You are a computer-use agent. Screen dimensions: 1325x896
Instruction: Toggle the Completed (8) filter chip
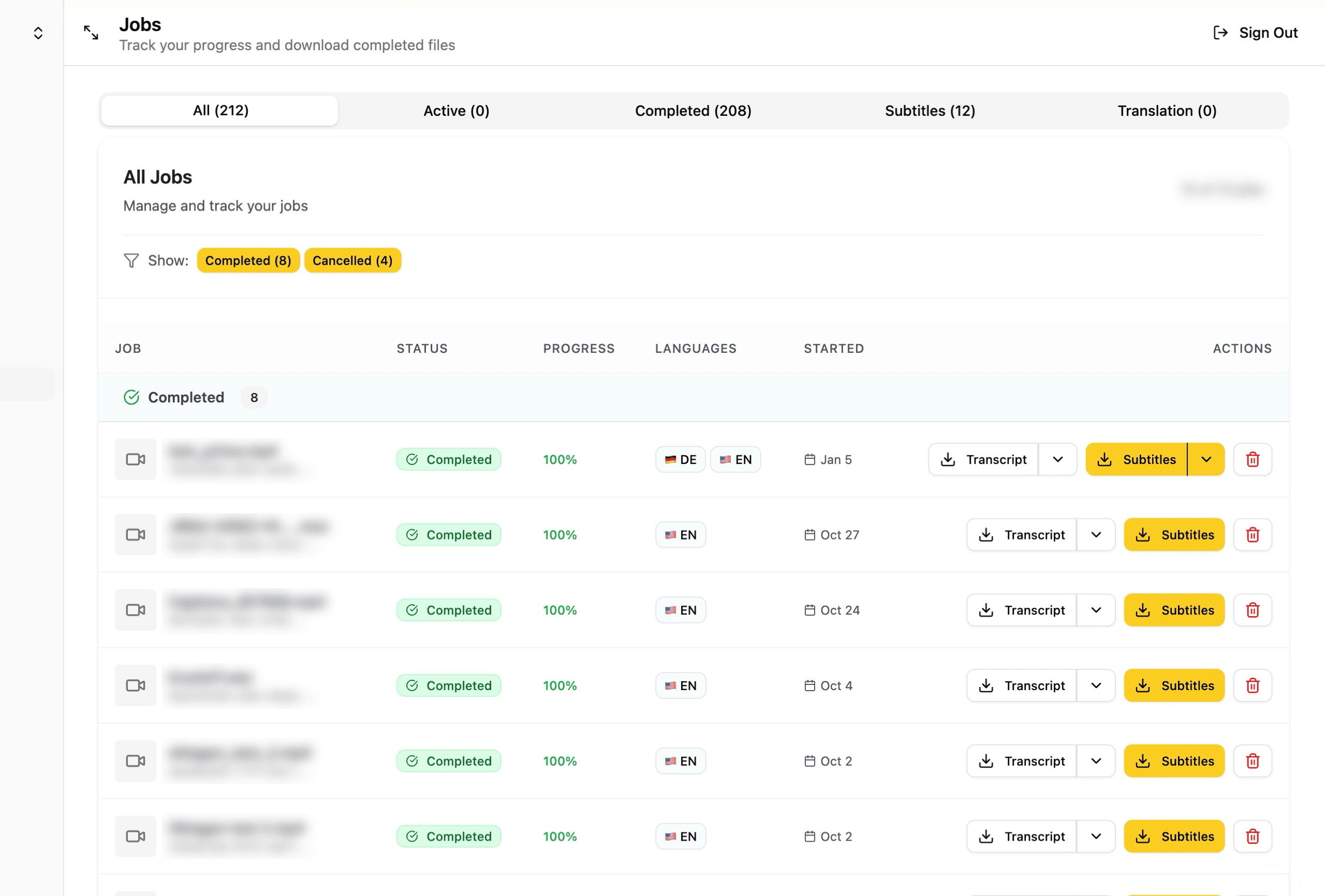click(248, 261)
